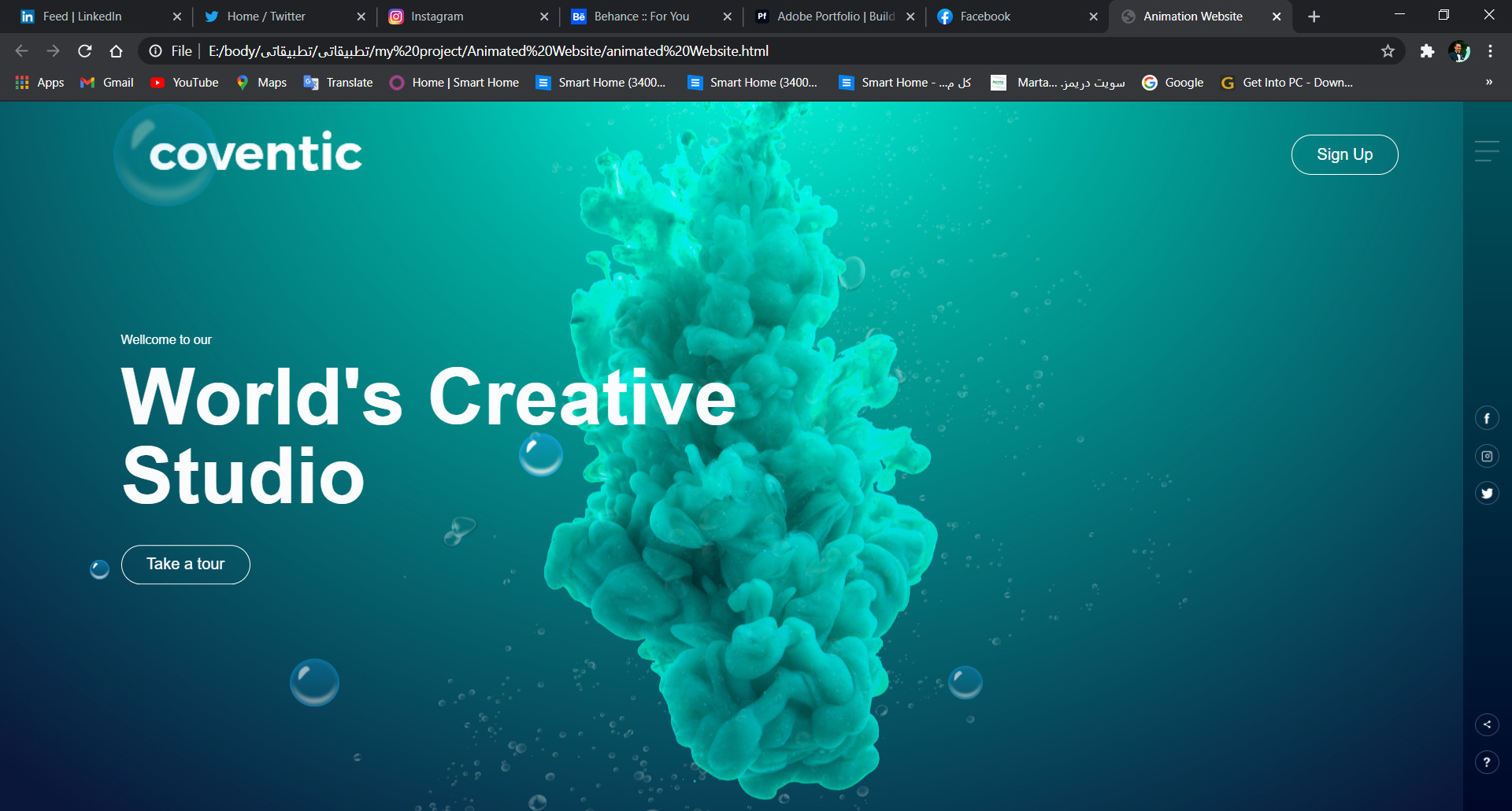Open the Gmail bookmark
The height and width of the screenshot is (811, 1512).
[x=107, y=82]
